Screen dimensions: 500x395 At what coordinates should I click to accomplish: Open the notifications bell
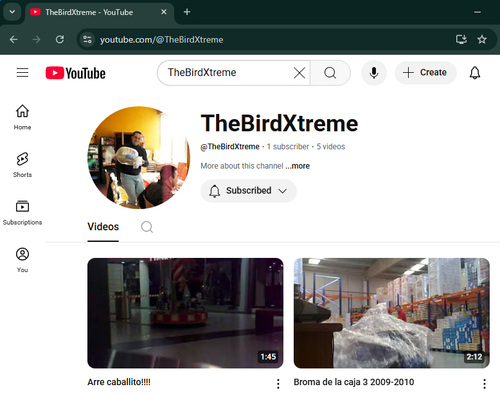tap(475, 73)
